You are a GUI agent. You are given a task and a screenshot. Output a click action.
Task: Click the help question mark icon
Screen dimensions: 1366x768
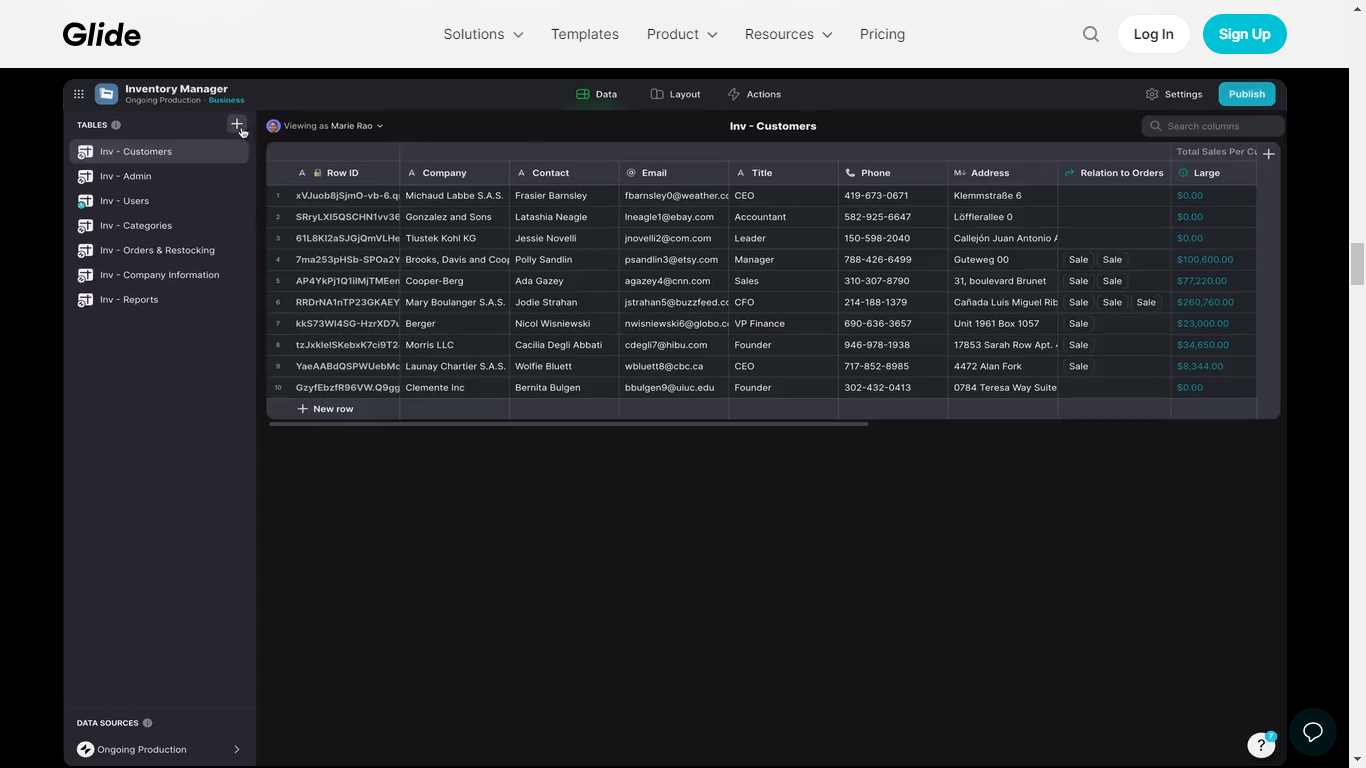[x=1260, y=745]
